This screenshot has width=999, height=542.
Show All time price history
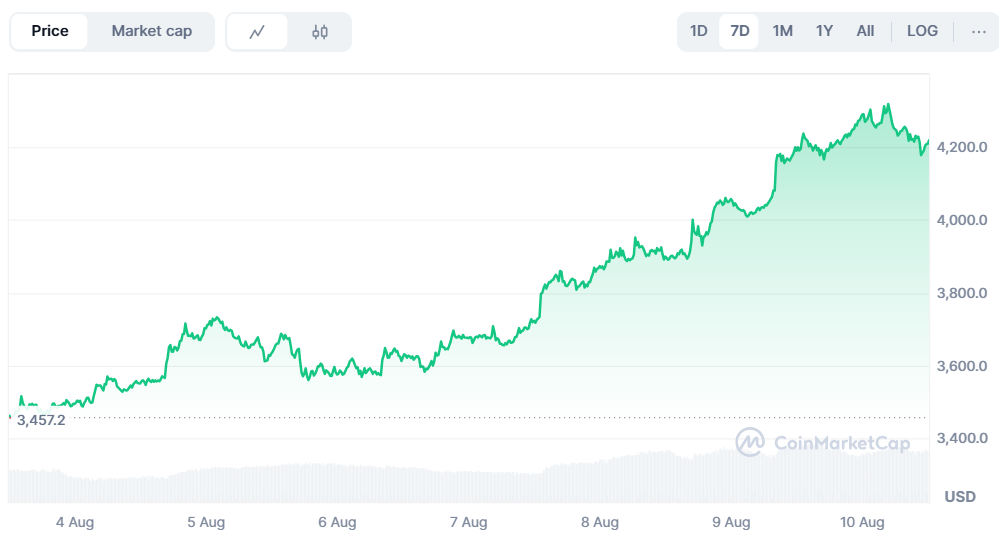pyautogui.click(x=865, y=31)
